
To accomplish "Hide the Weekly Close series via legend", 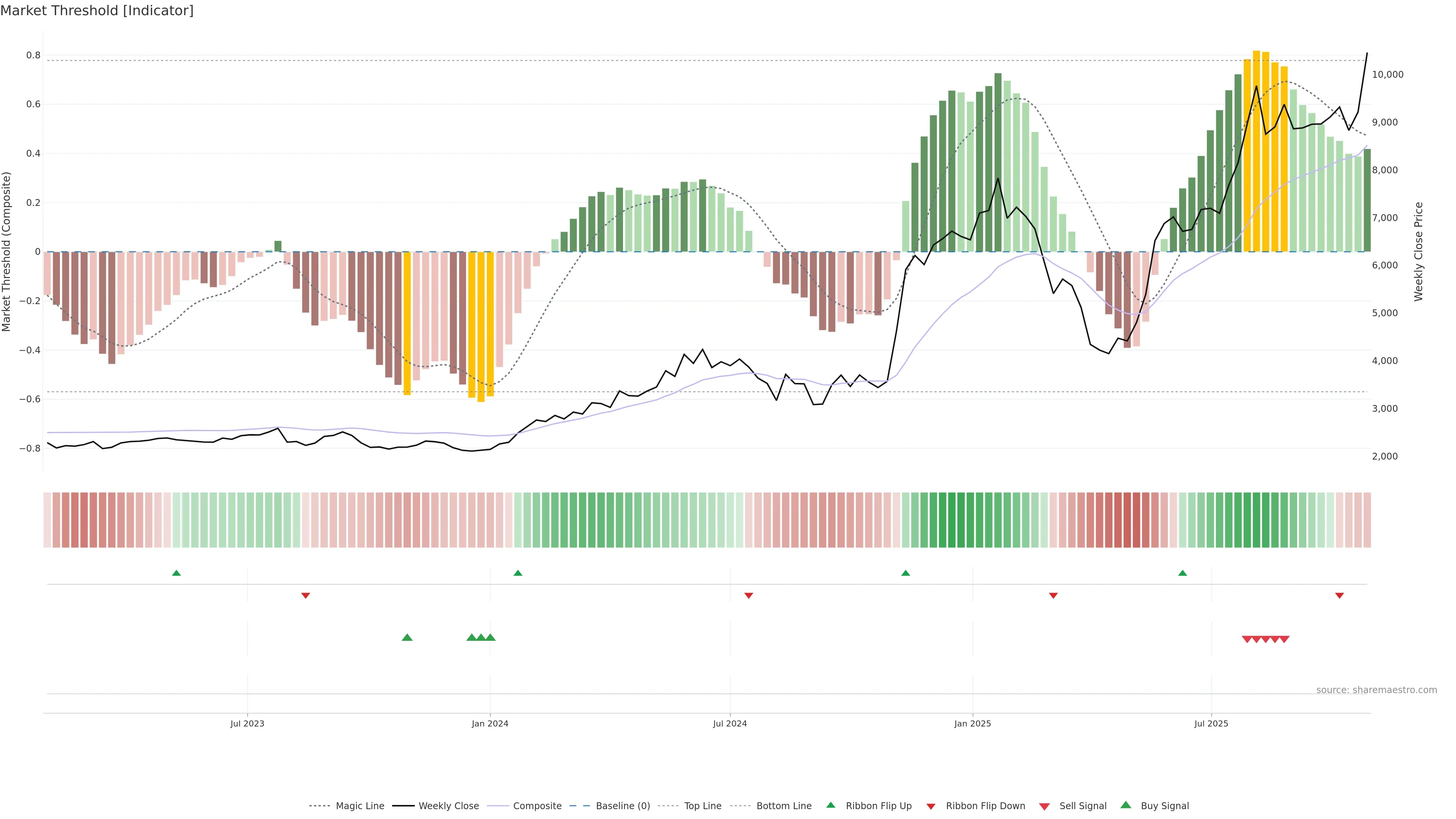I will (x=448, y=806).
